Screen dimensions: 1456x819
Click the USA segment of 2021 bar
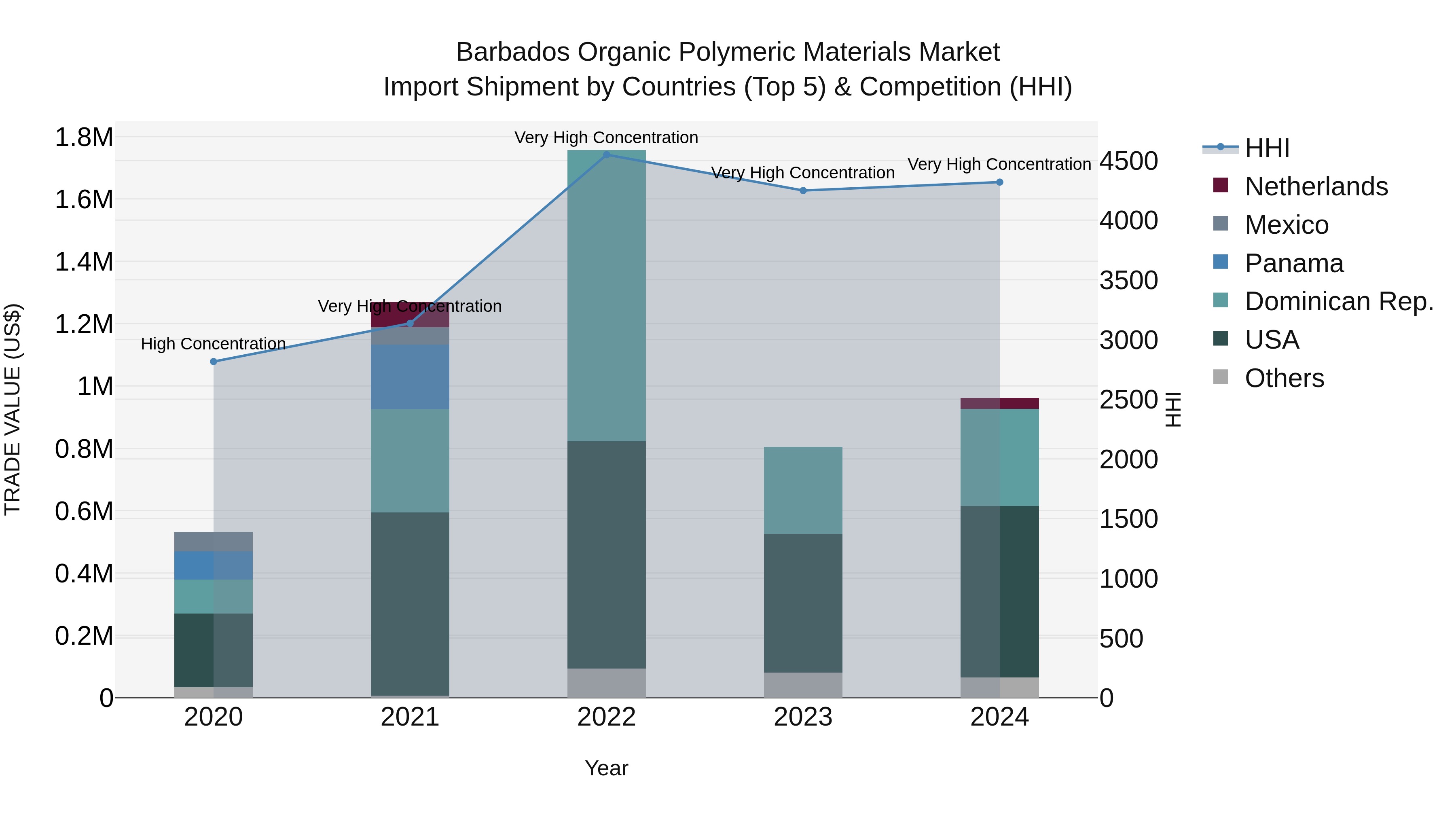point(411,604)
